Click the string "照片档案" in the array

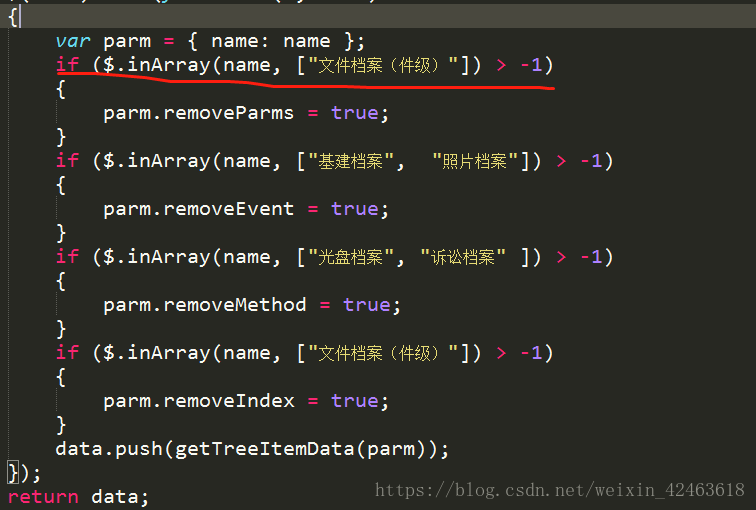(475, 161)
